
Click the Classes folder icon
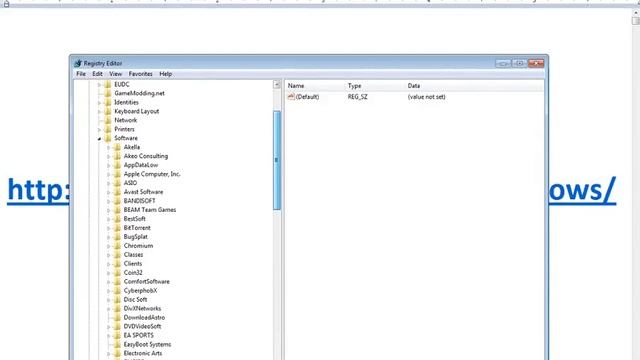tap(117, 255)
